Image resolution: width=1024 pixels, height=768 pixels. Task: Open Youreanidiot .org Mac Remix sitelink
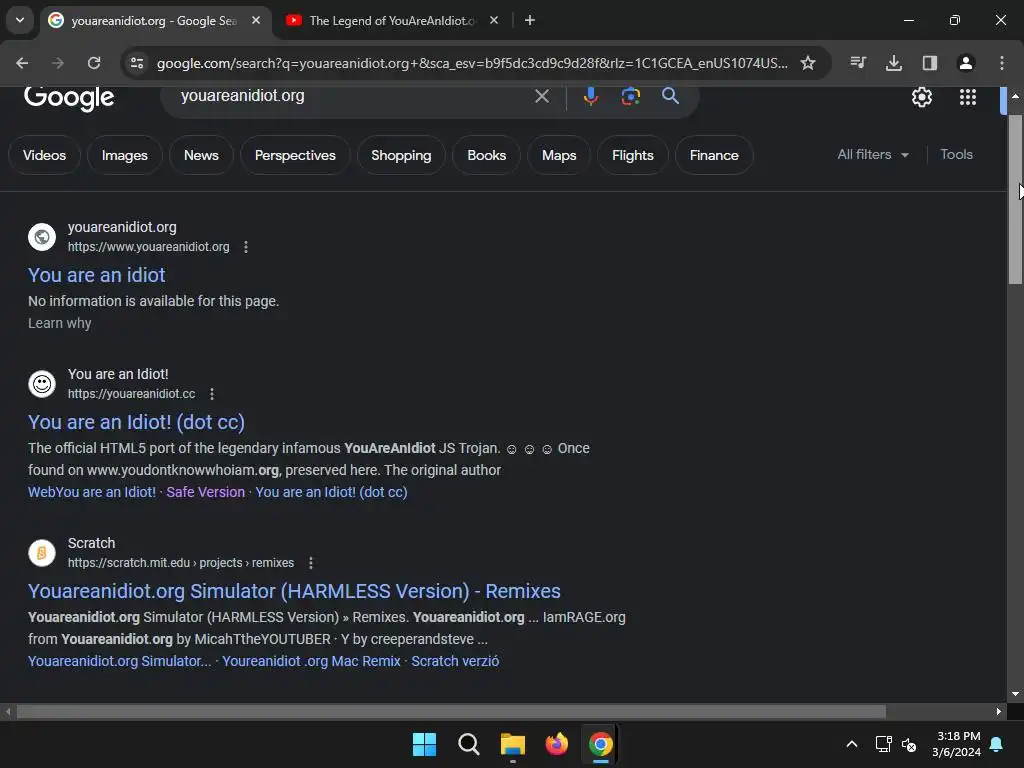click(x=312, y=662)
